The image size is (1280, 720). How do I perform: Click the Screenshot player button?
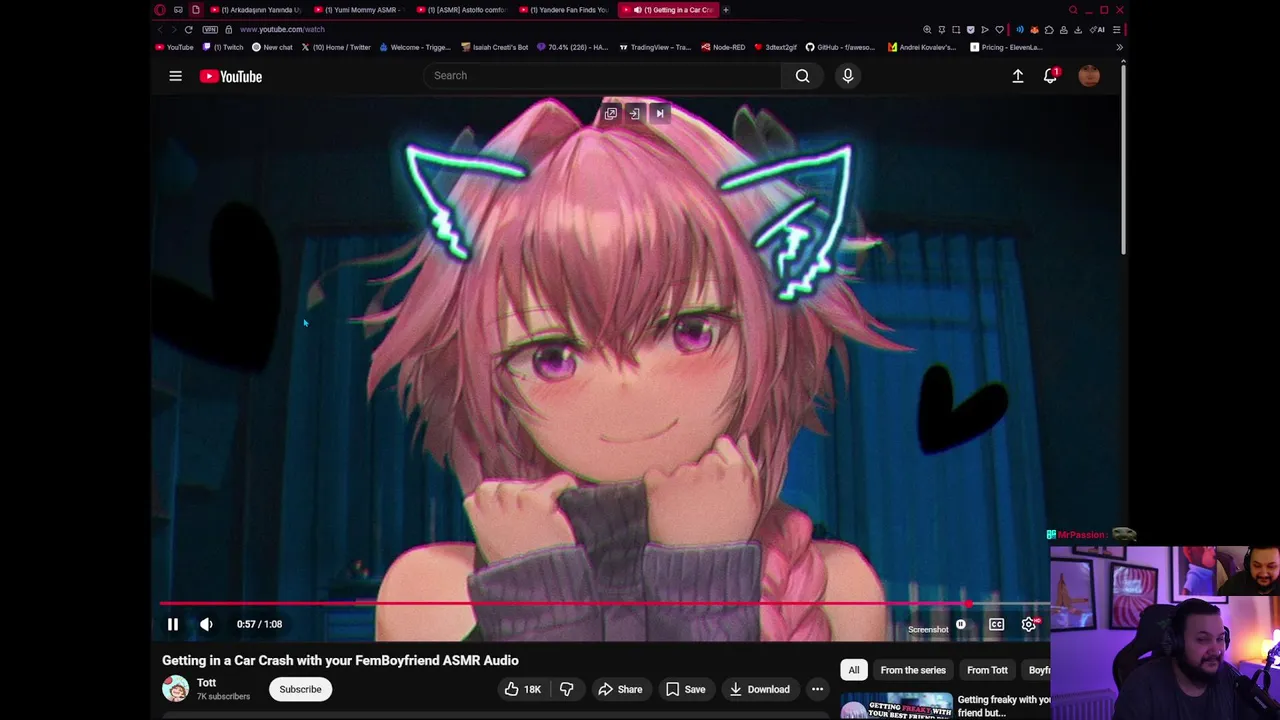point(928,629)
